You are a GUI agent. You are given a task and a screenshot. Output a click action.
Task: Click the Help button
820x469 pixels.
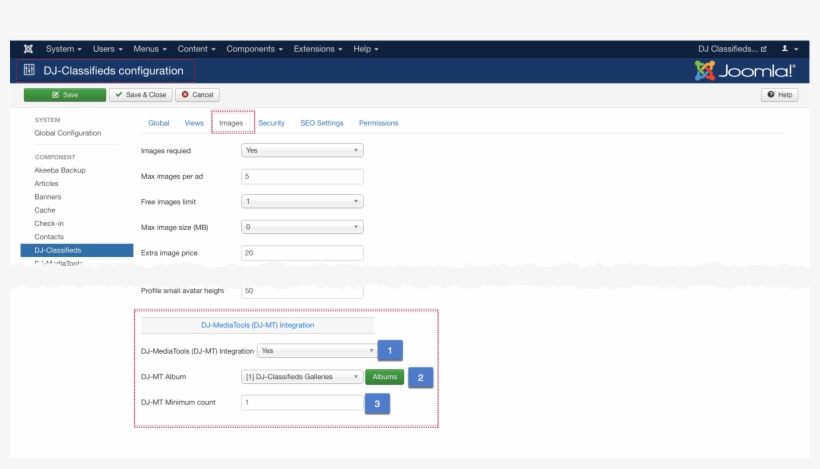coord(780,95)
